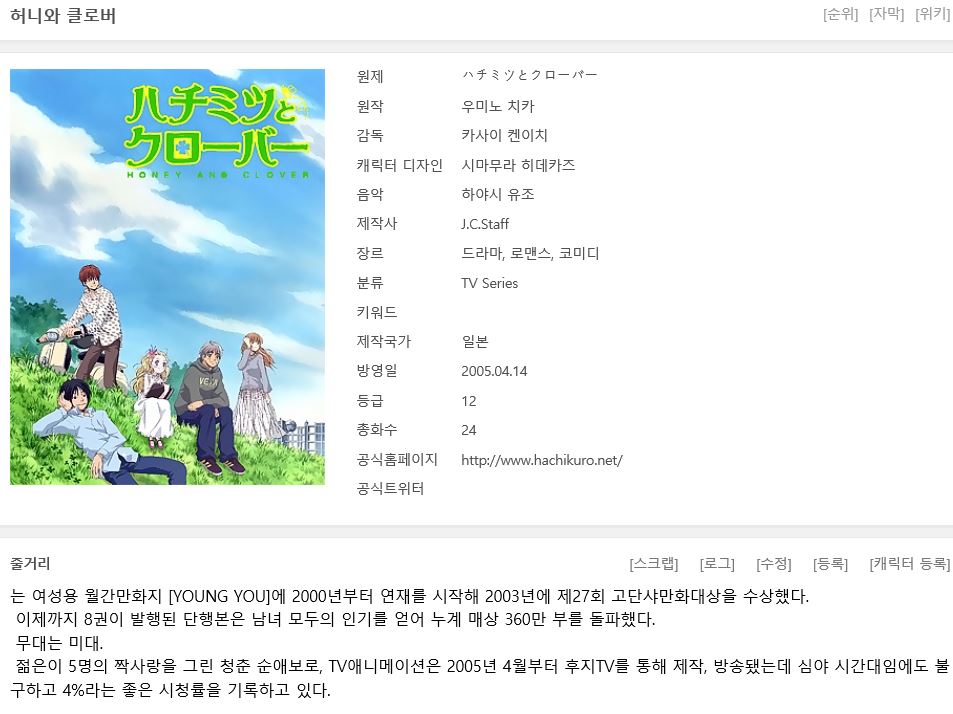Click the 분류 field label
Image resolution: width=953 pixels, height=714 pixels.
(x=370, y=283)
